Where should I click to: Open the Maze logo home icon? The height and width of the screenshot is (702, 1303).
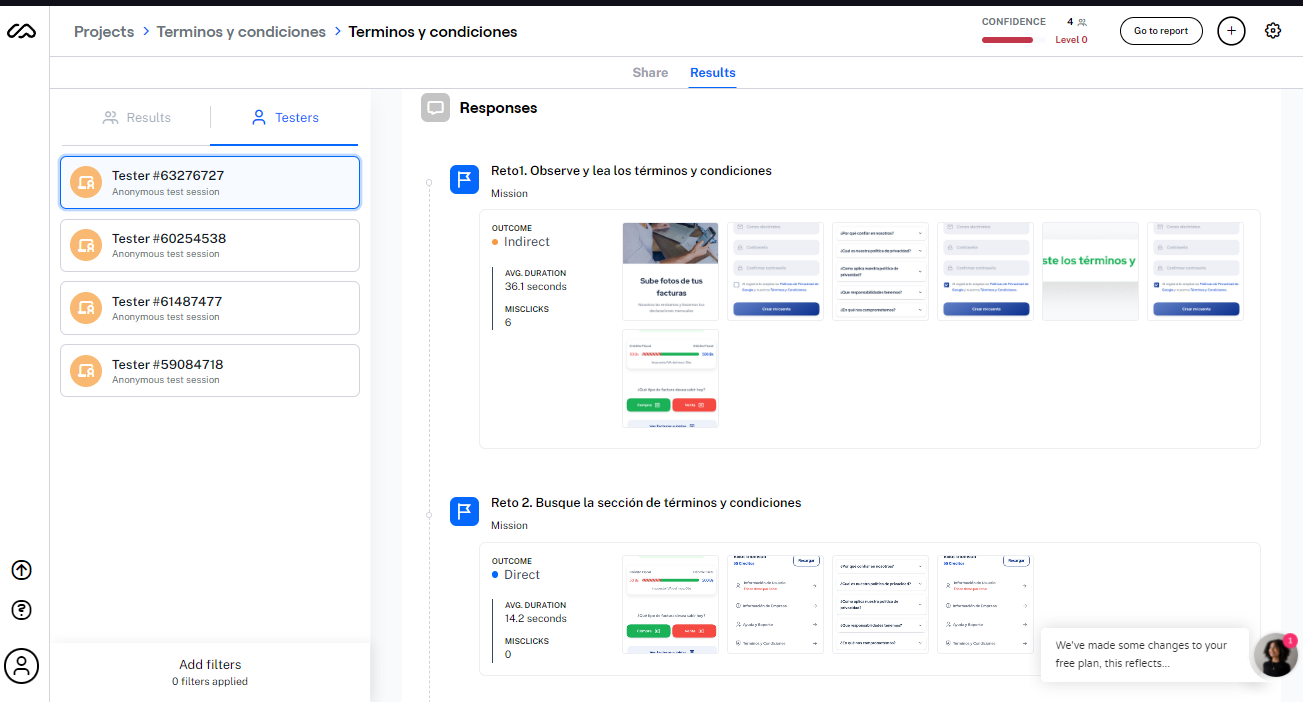point(21,32)
